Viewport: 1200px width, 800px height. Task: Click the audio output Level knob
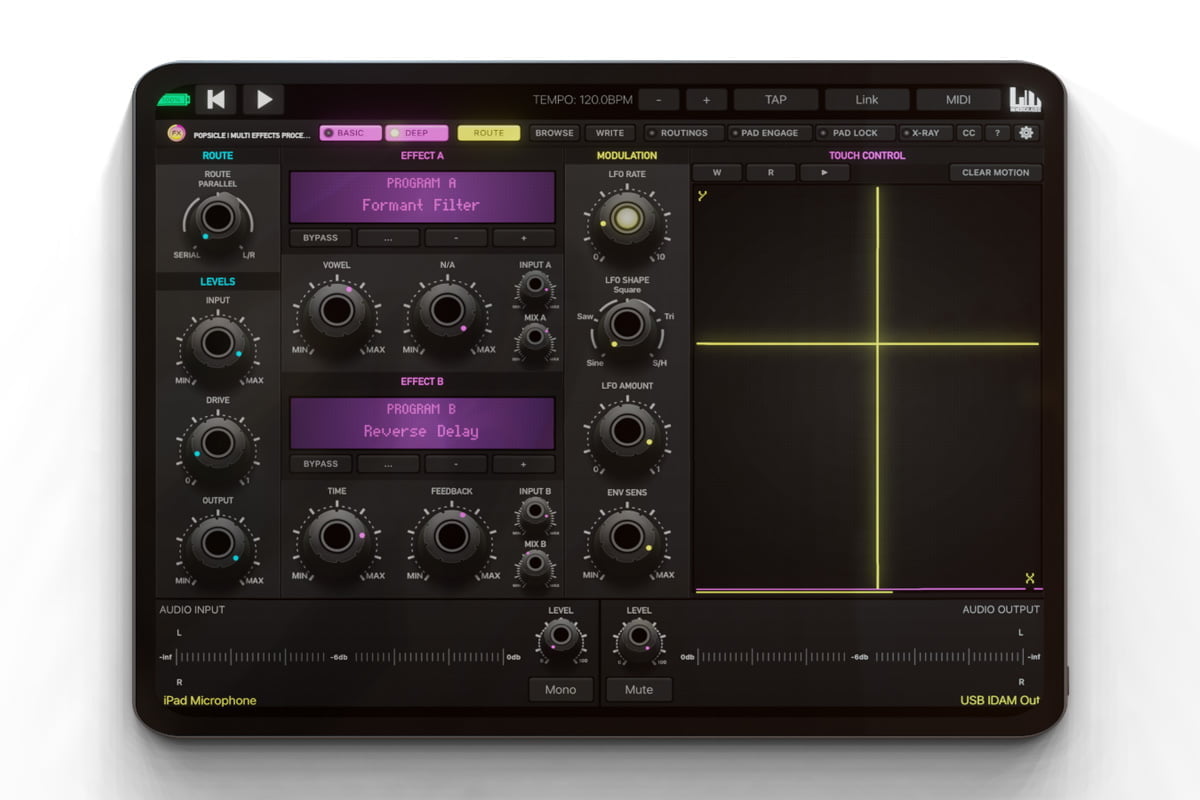coord(638,635)
